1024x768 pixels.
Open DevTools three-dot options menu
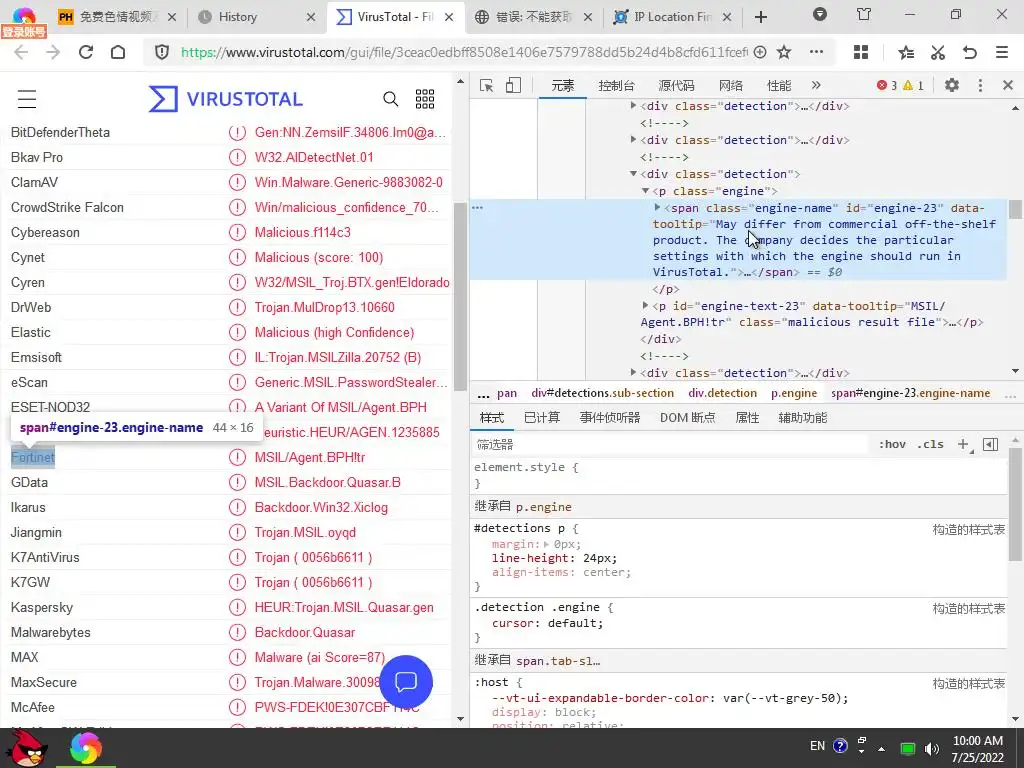(x=980, y=85)
